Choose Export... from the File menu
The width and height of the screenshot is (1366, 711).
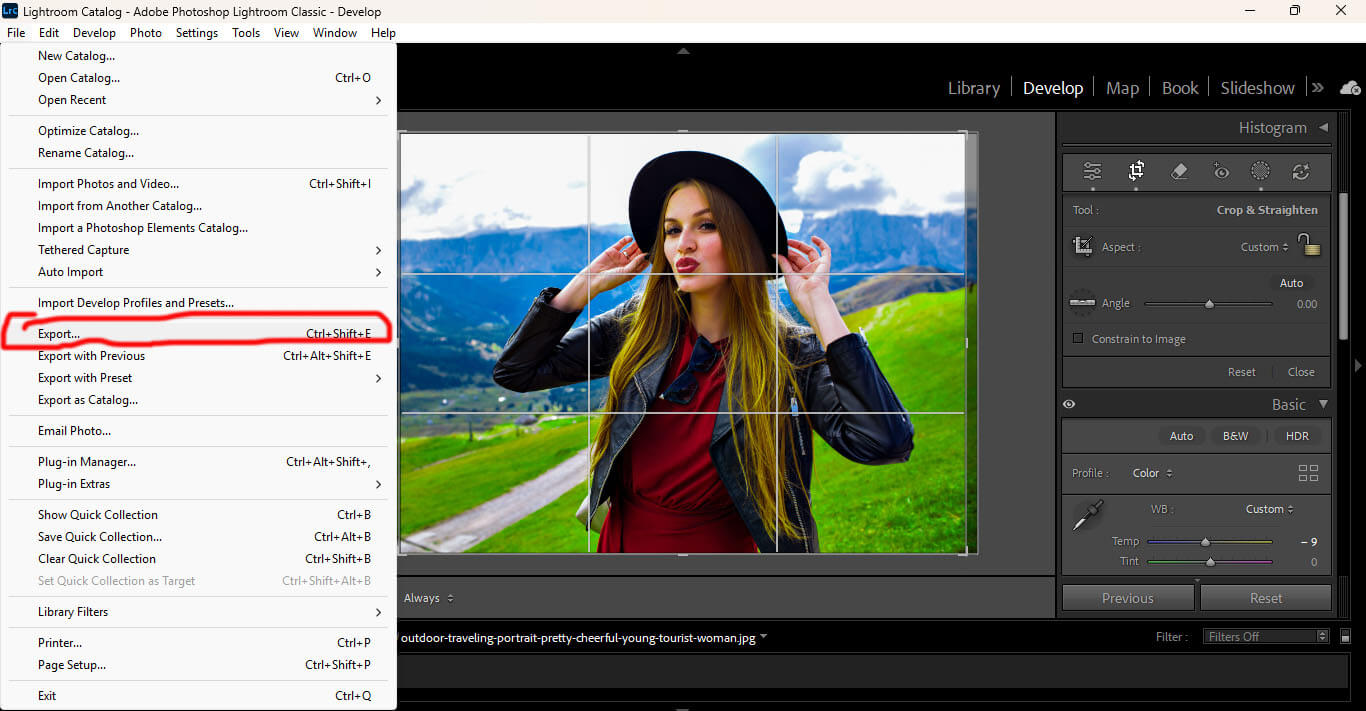[x=59, y=334]
